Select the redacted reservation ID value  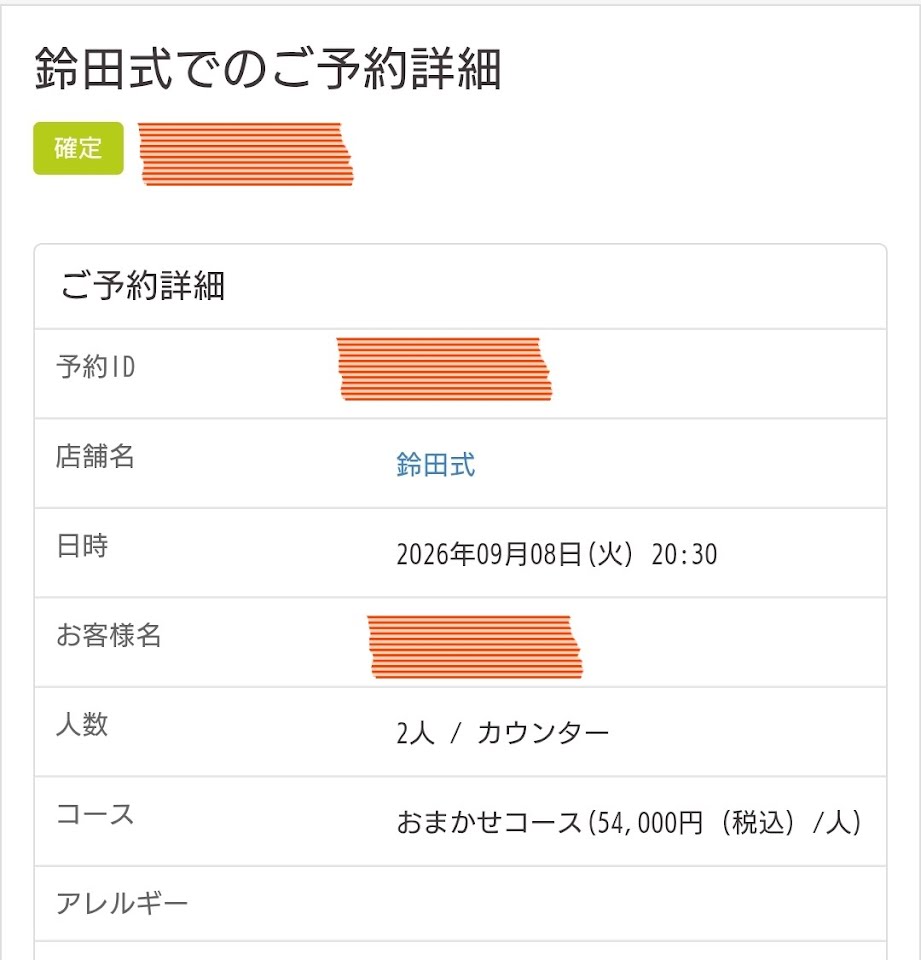point(444,370)
